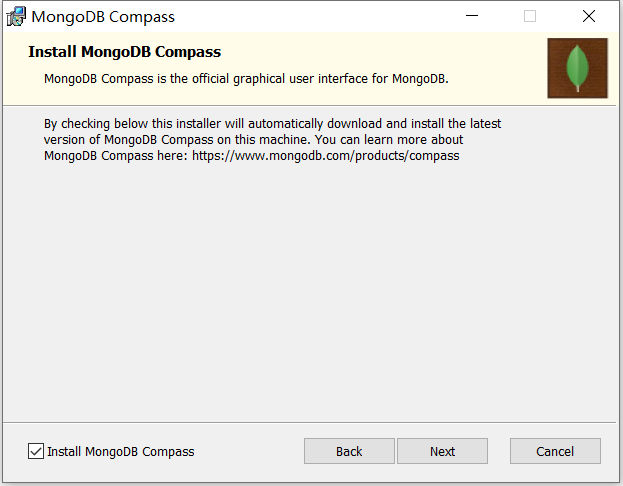Screen dimensions: 623x486
Task: Click the "Install MongoDB Compass" checkbox label text
Action: [121, 451]
